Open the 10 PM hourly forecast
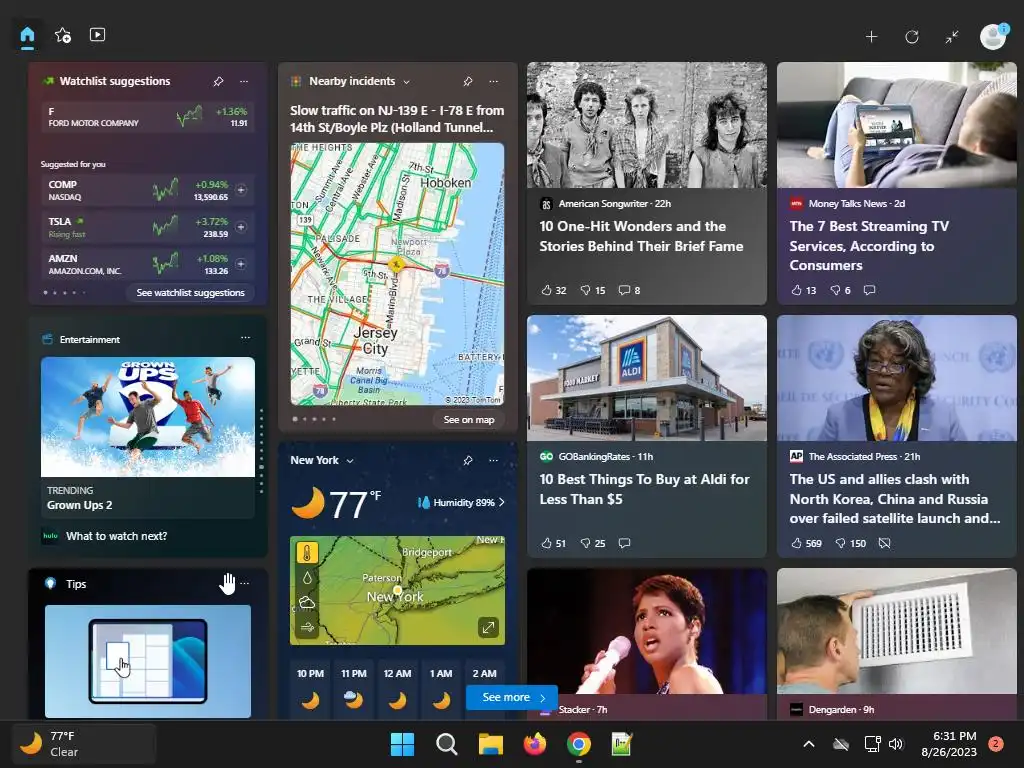The image size is (1024, 768). coord(310,690)
